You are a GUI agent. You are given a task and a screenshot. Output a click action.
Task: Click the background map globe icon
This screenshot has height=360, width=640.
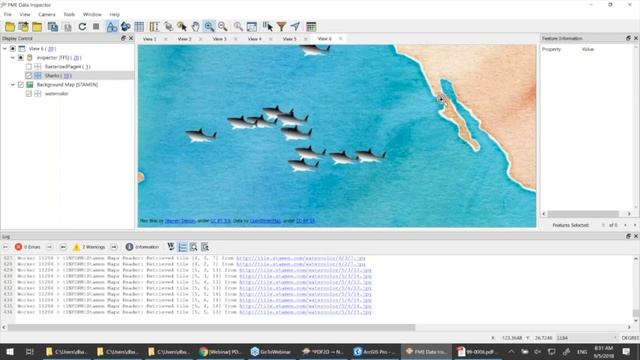point(125,27)
